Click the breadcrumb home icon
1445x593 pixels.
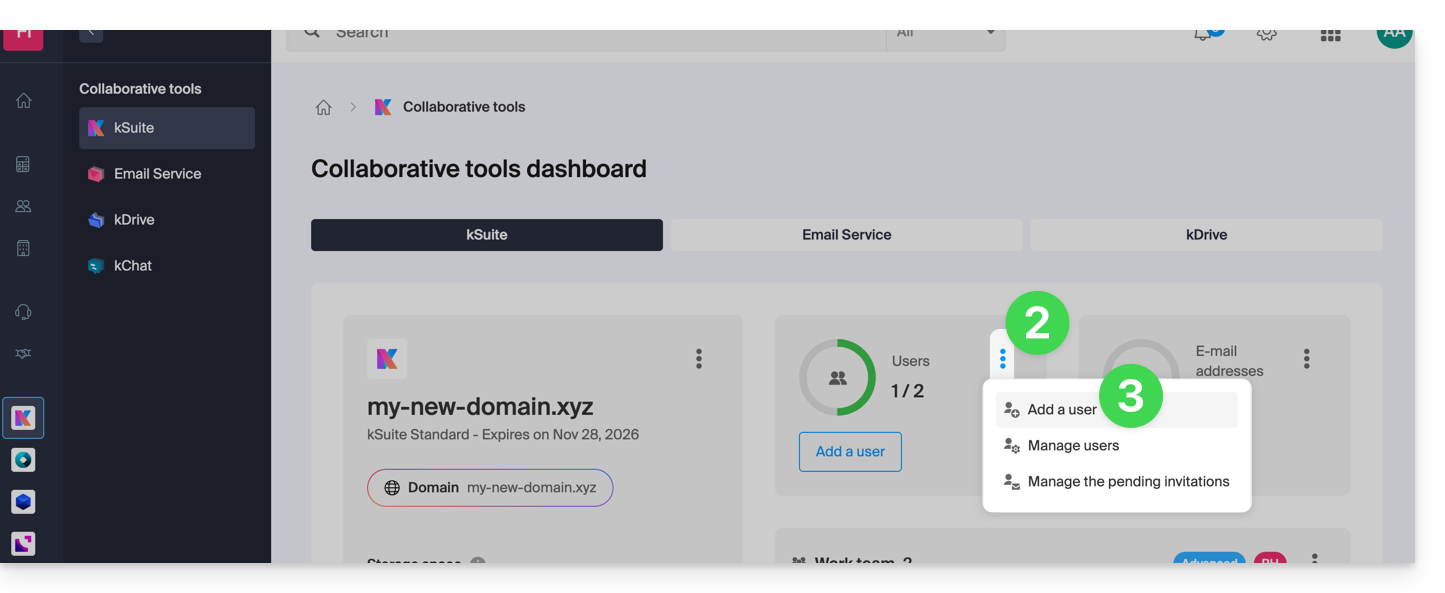[323, 107]
